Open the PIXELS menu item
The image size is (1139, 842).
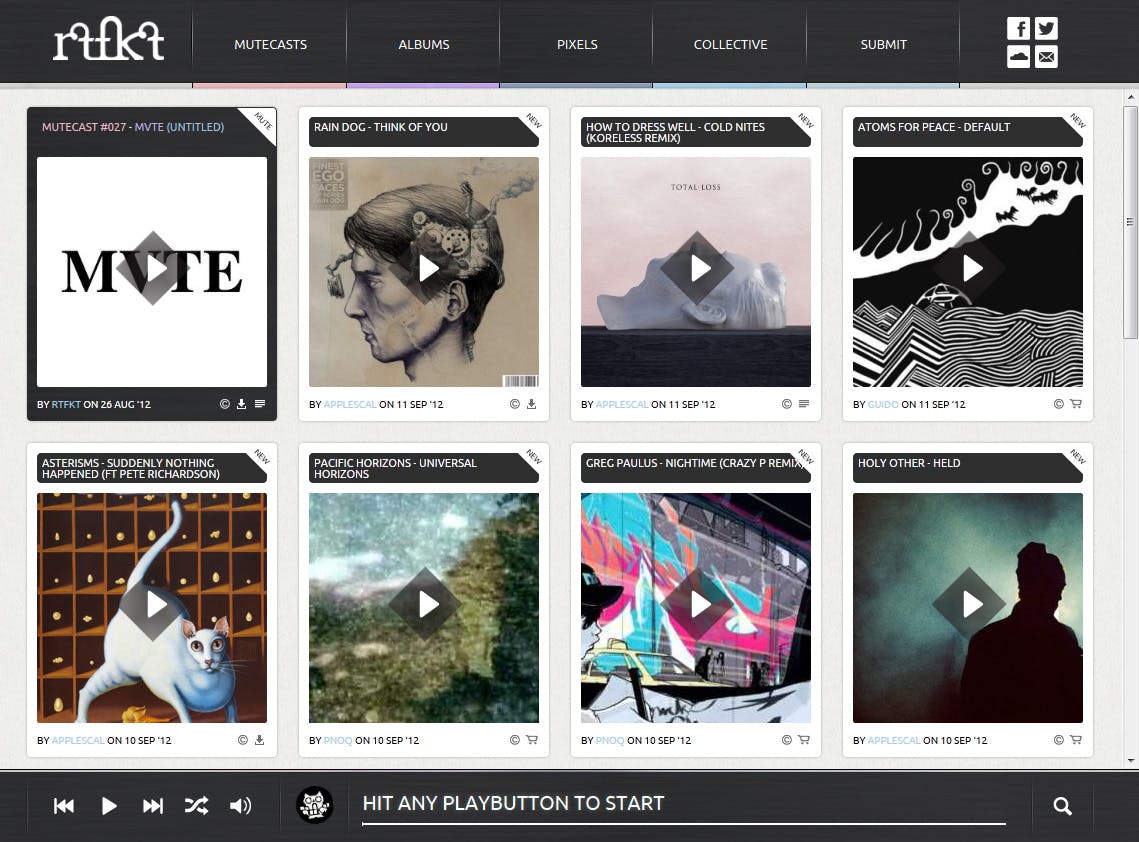tap(577, 44)
